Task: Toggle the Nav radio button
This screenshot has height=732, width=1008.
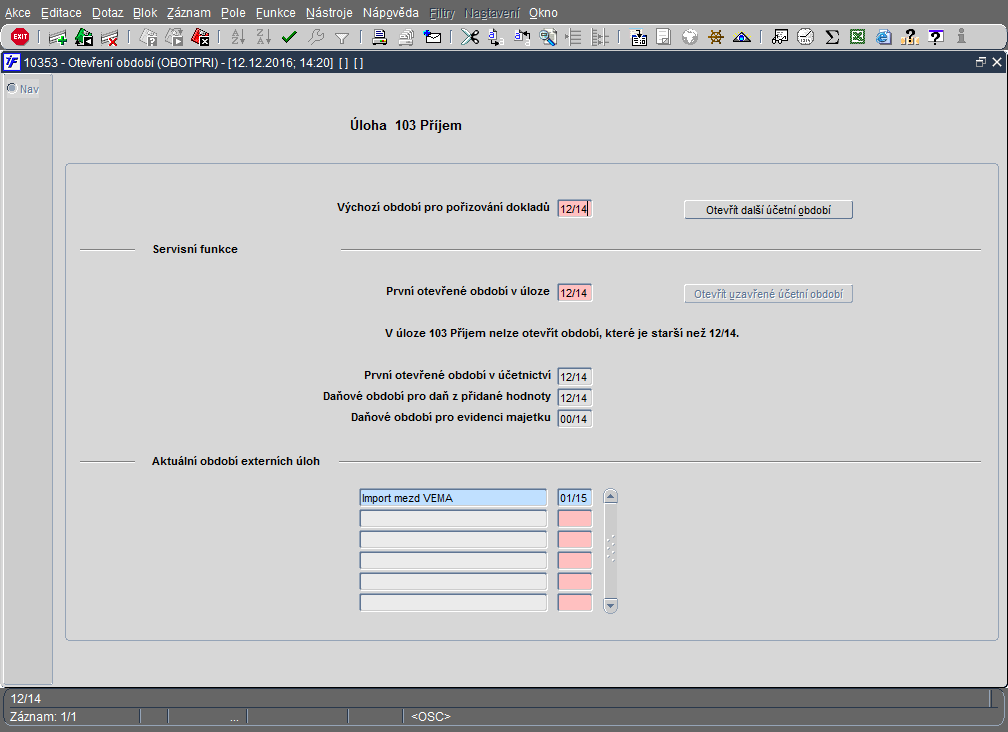Action: [x=12, y=89]
